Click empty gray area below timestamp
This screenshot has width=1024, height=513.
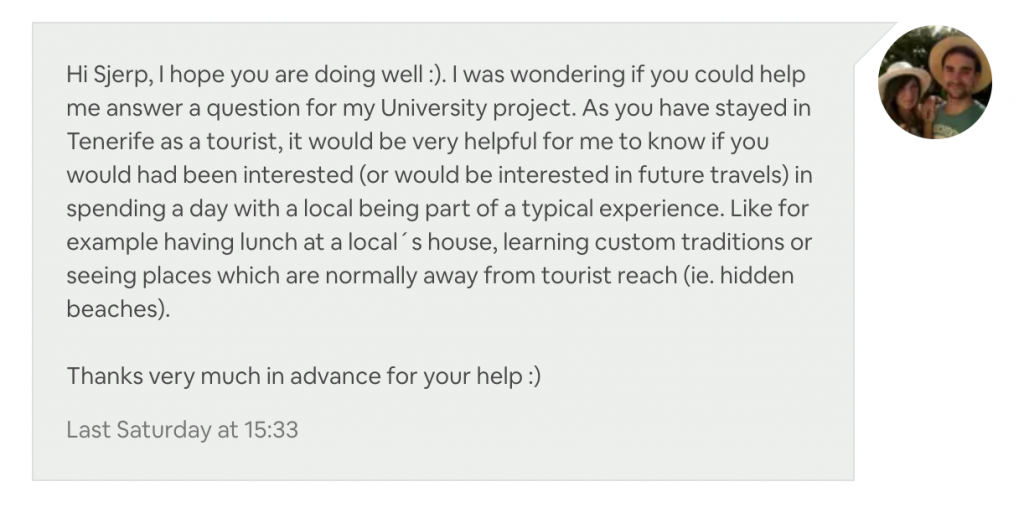(x=443, y=461)
